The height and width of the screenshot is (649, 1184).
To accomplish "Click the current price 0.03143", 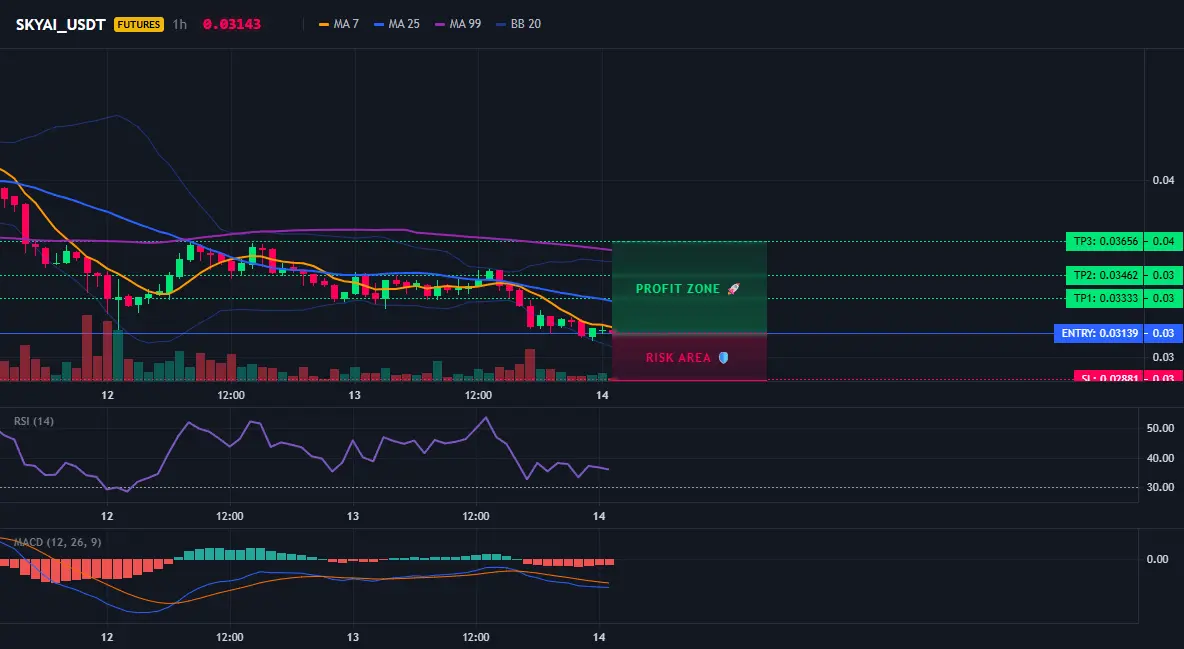I will [x=232, y=24].
